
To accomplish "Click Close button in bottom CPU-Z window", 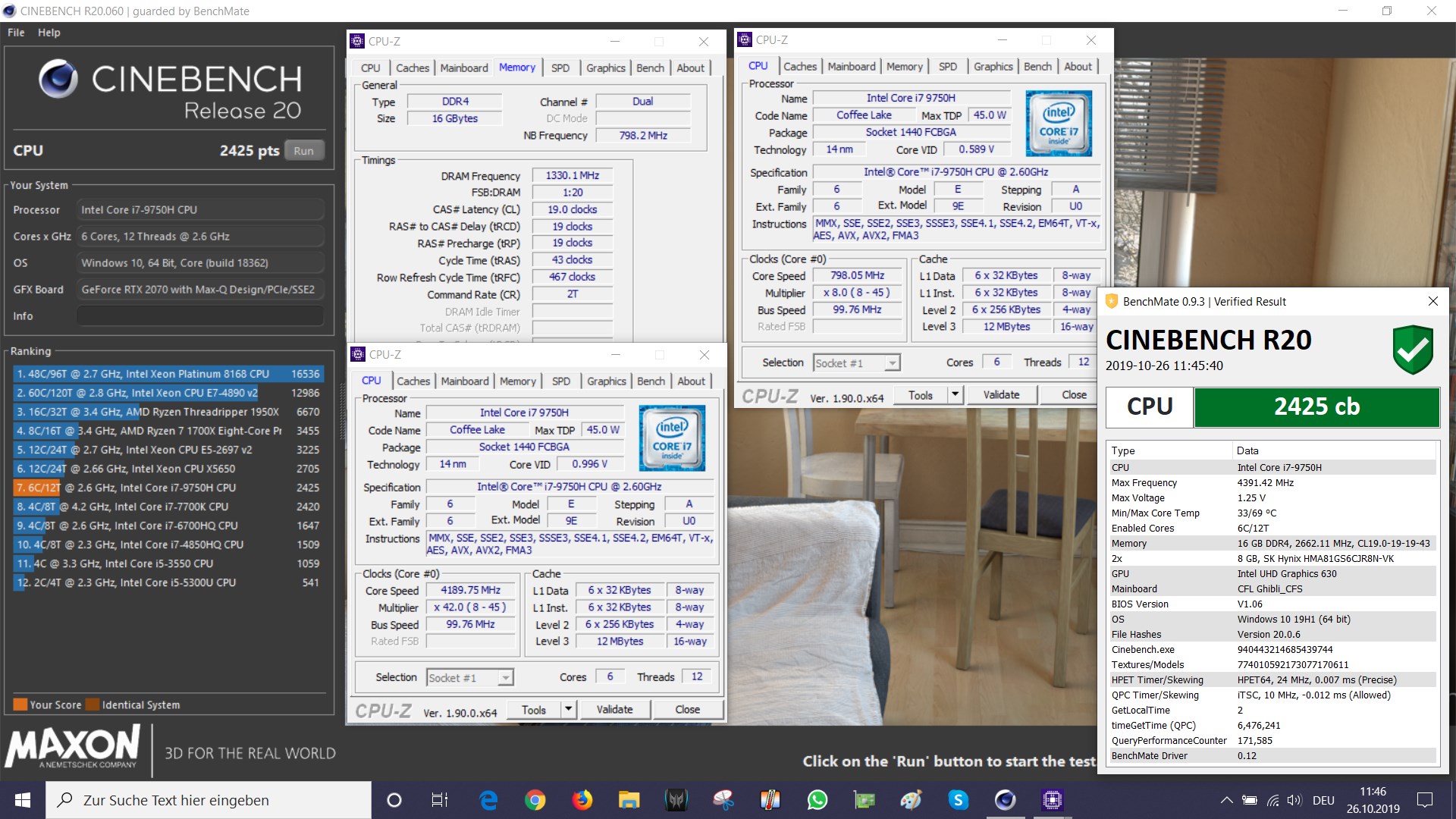I will click(688, 709).
